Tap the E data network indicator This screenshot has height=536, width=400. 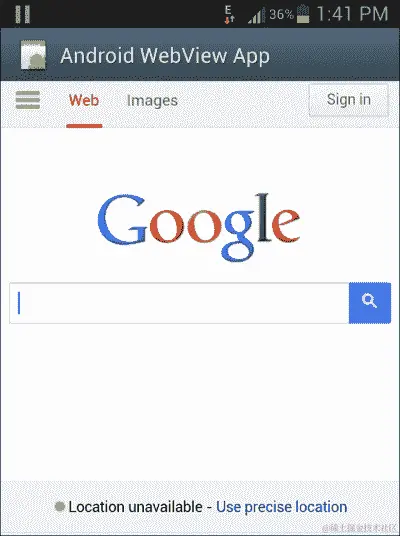[229, 15]
